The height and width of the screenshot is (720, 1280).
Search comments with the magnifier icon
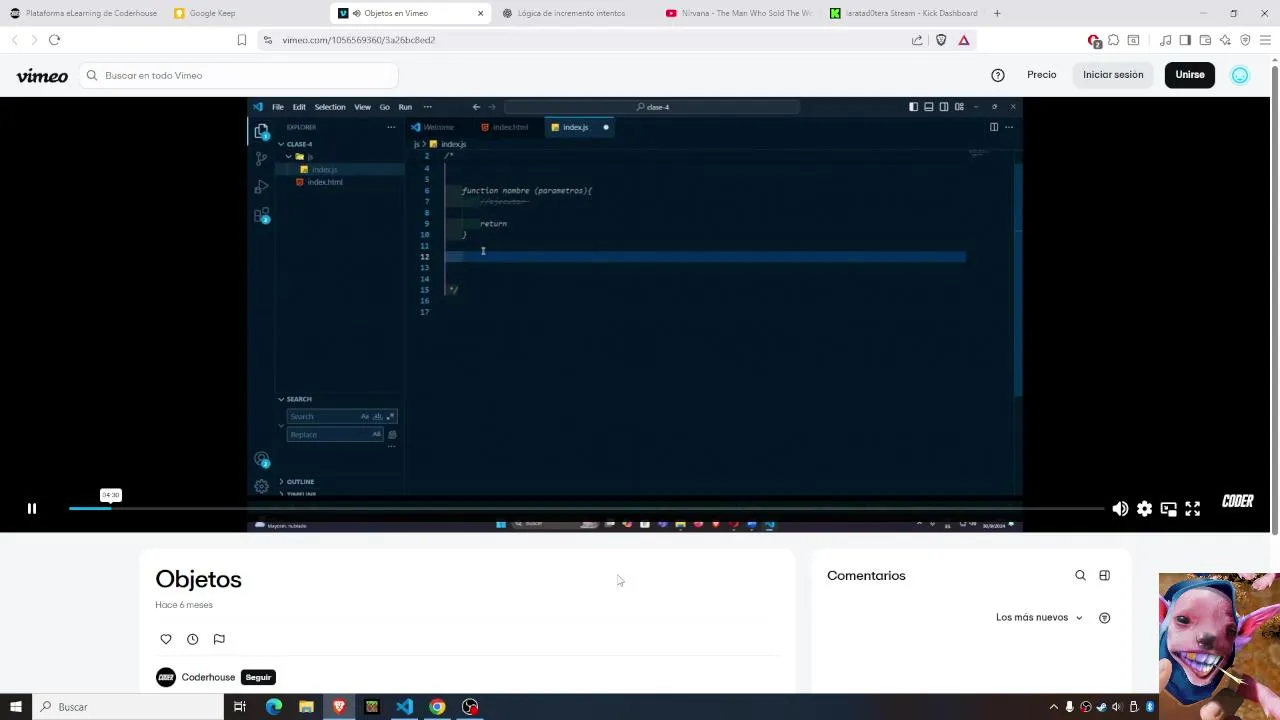(x=1080, y=576)
